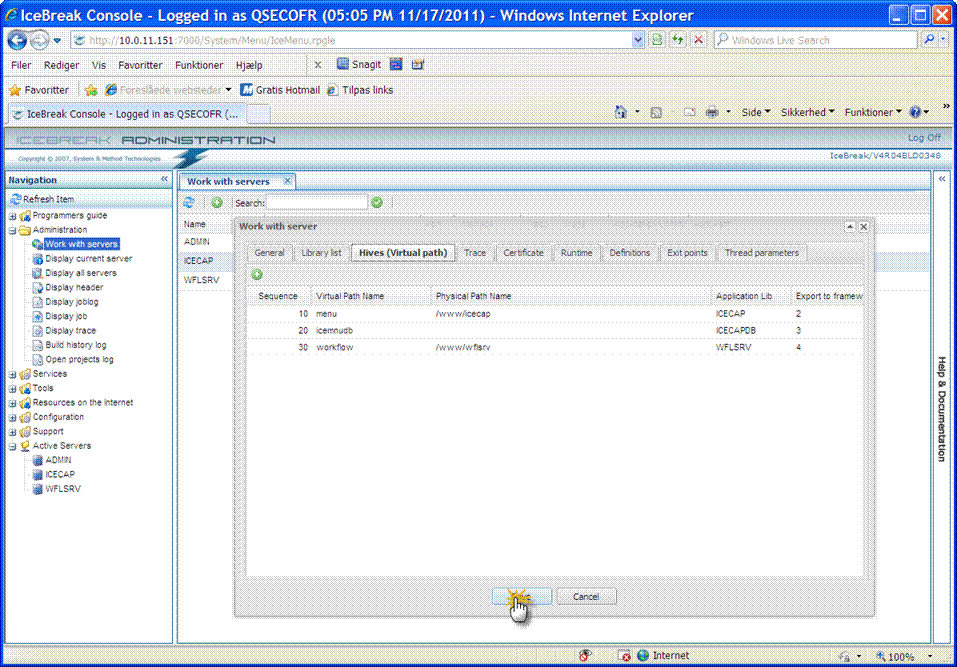
Task: Click IE stop loading red X icon
Action: [698, 40]
